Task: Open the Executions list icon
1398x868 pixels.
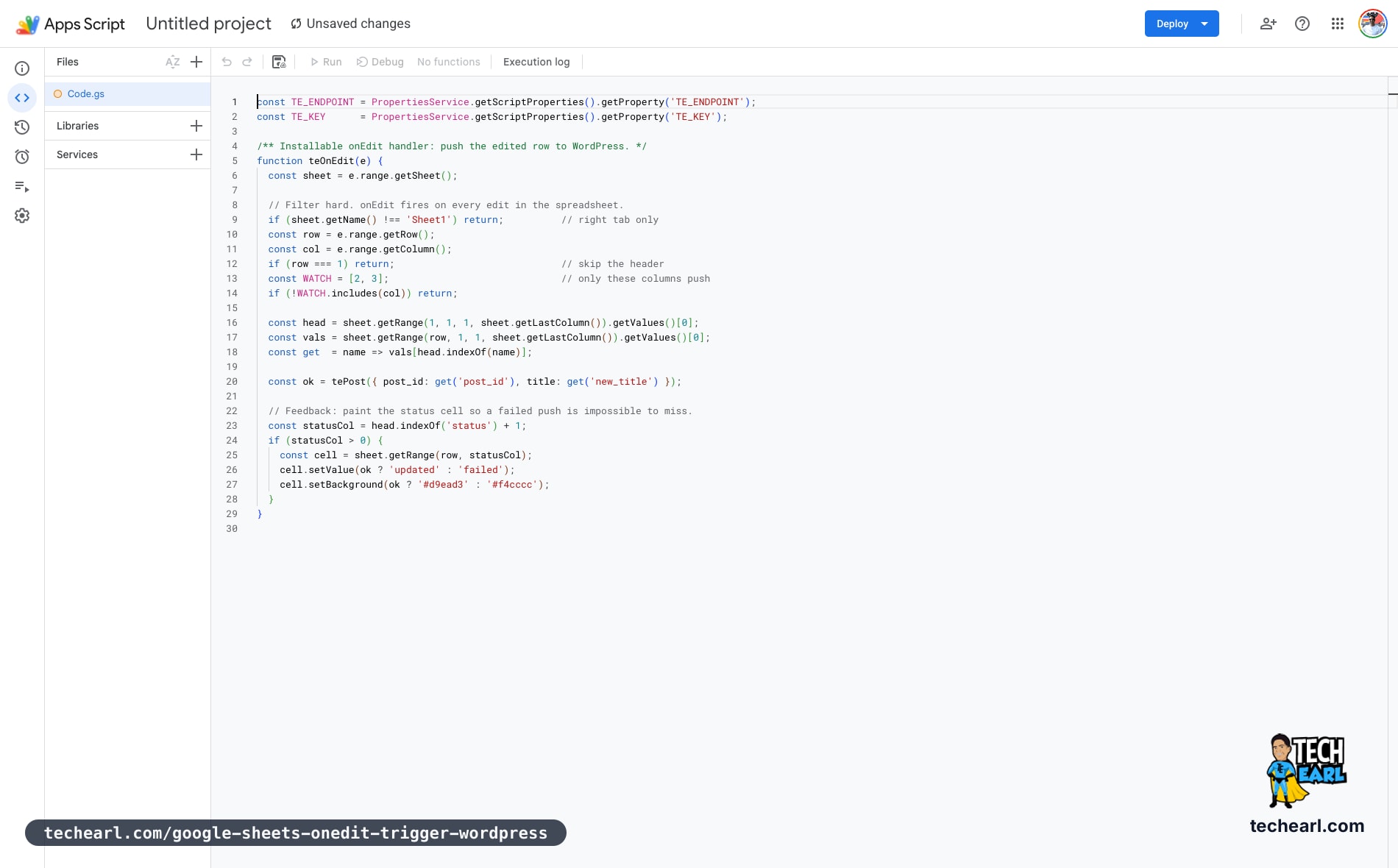Action: (x=22, y=186)
